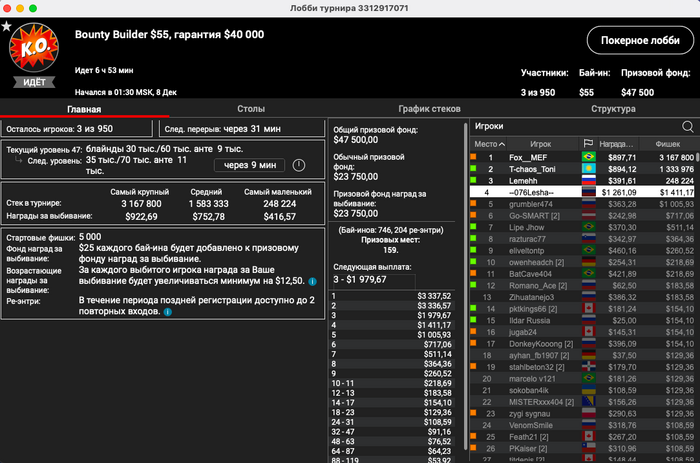Open the График стеков tab
The height and width of the screenshot is (463, 700).
[429, 109]
